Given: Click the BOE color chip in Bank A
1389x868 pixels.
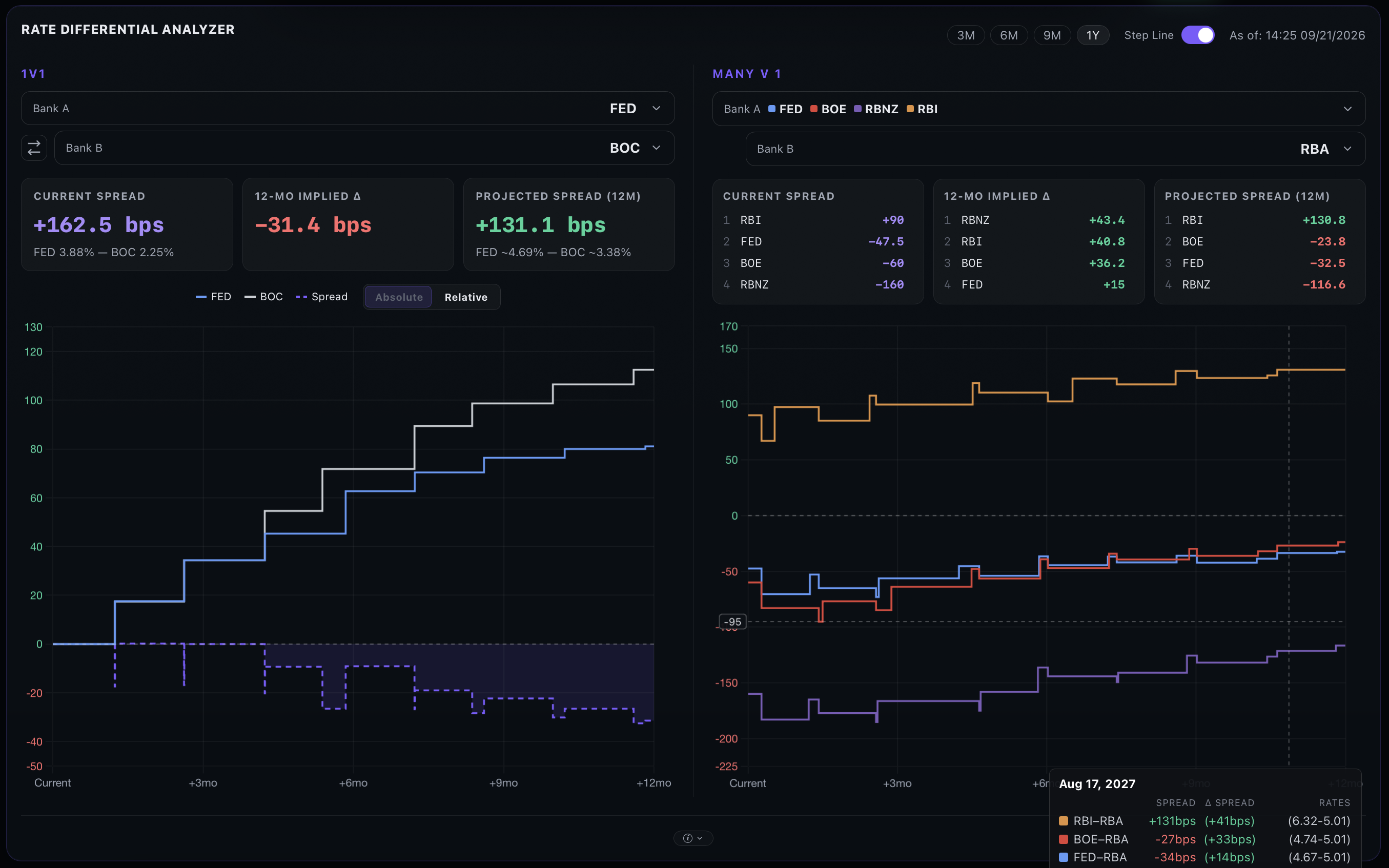Looking at the screenshot, I should coord(813,109).
